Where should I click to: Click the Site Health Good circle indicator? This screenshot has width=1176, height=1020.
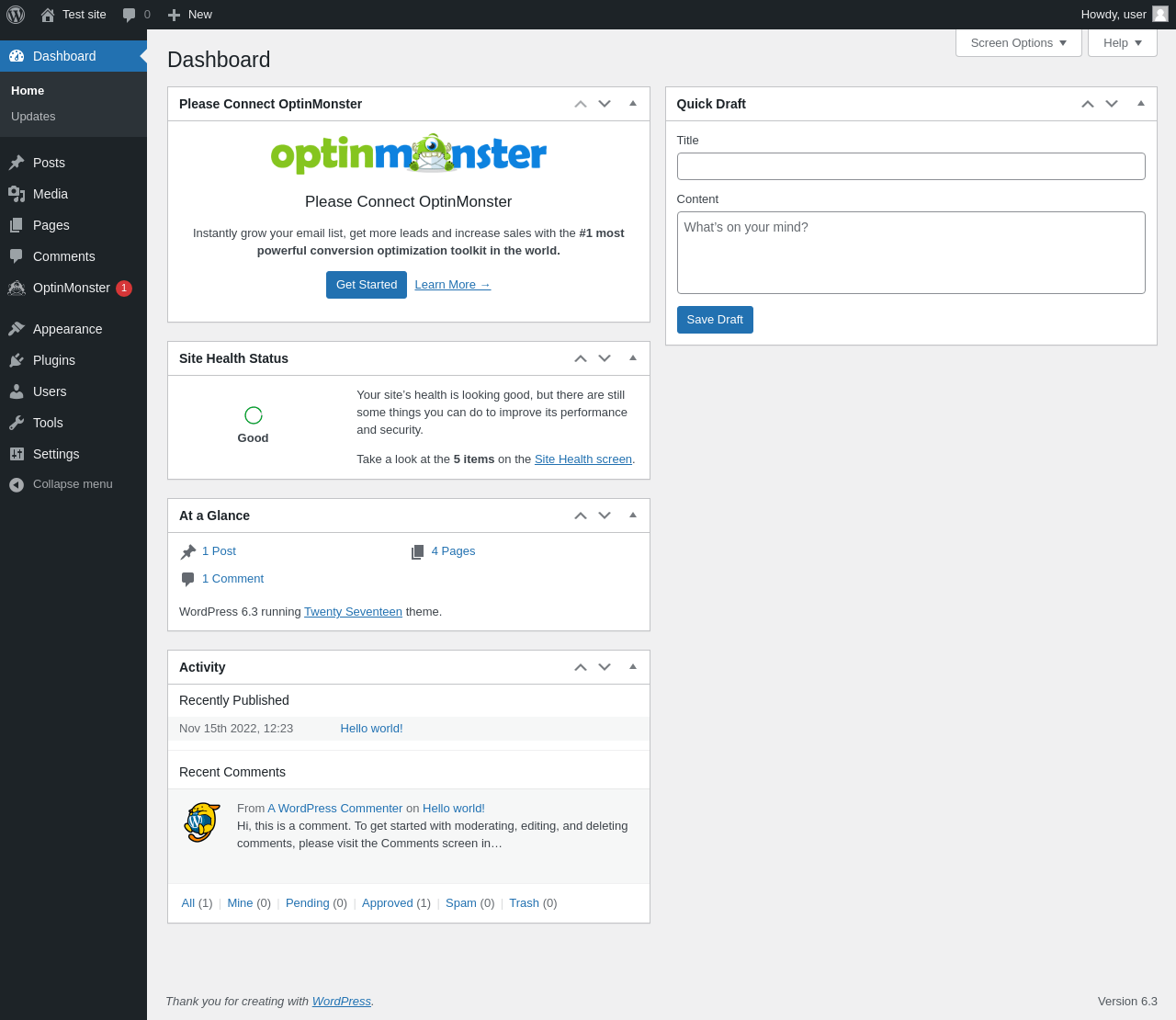[x=254, y=415]
